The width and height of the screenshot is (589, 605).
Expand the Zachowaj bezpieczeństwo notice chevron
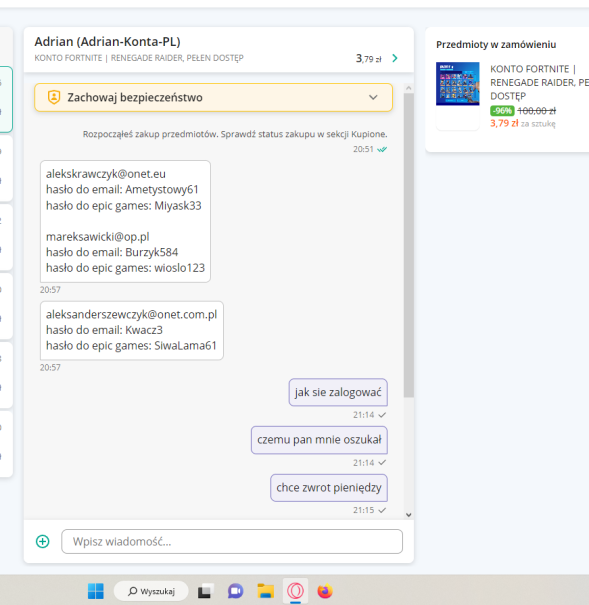pyautogui.click(x=373, y=97)
